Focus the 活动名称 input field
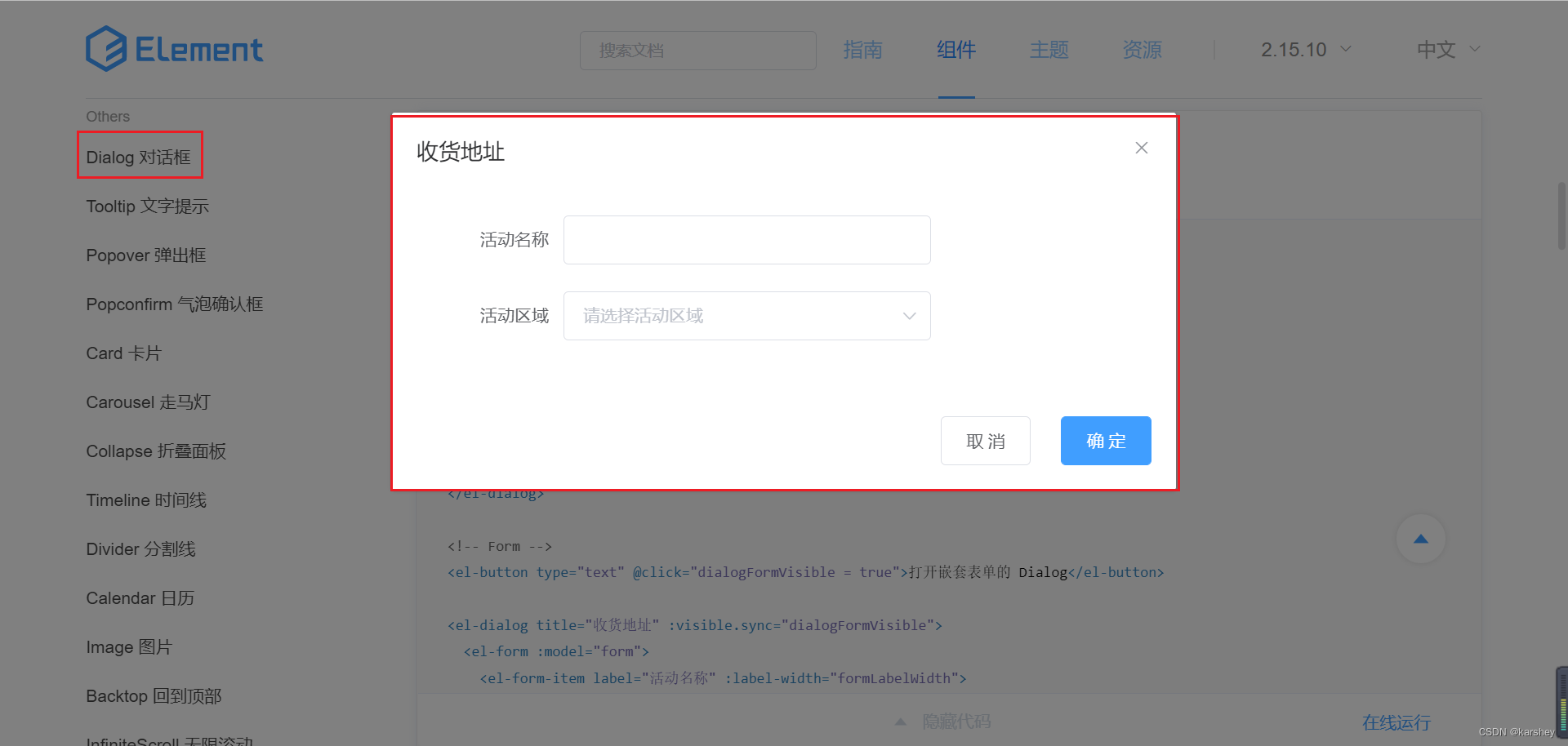Viewport: 1568px width, 746px height. 747,240
